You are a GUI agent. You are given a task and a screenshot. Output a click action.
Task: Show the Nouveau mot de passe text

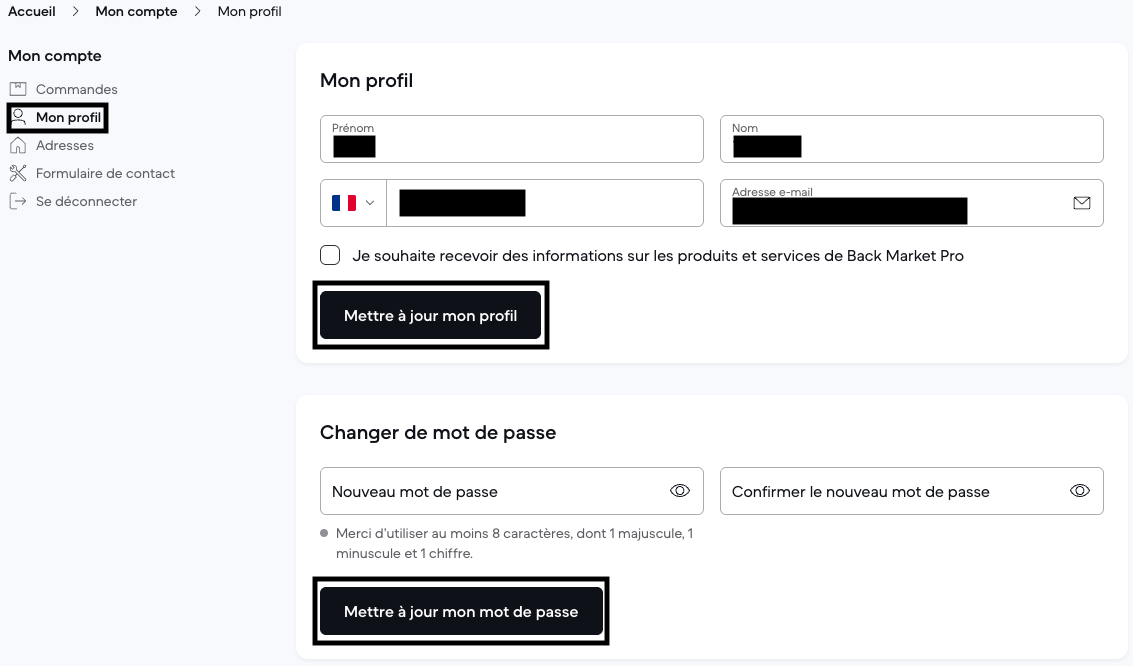click(680, 491)
